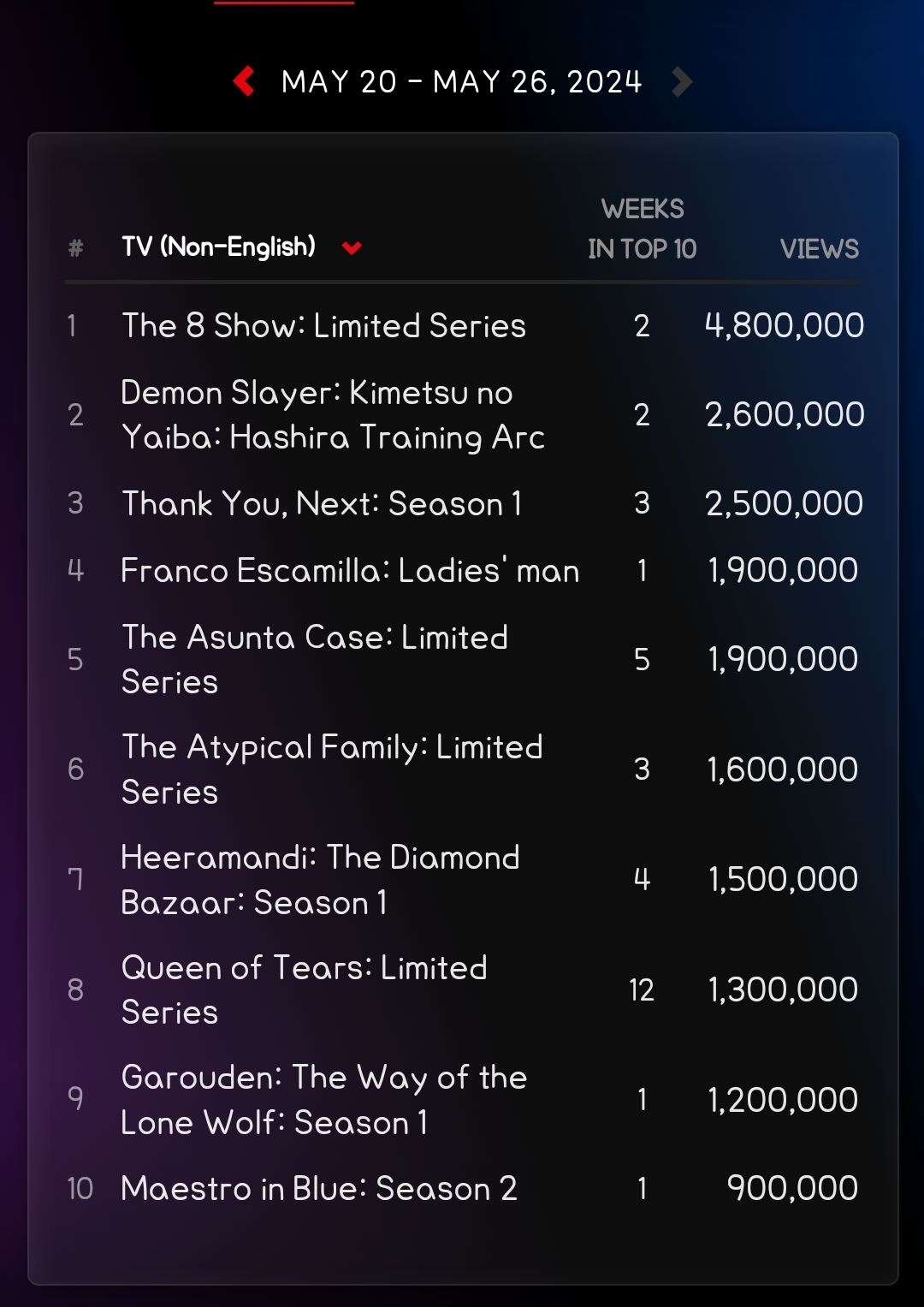The height and width of the screenshot is (1307, 924).
Task: Select Garouden: The Way of the Lone Wolf
Action: click(x=323, y=1100)
